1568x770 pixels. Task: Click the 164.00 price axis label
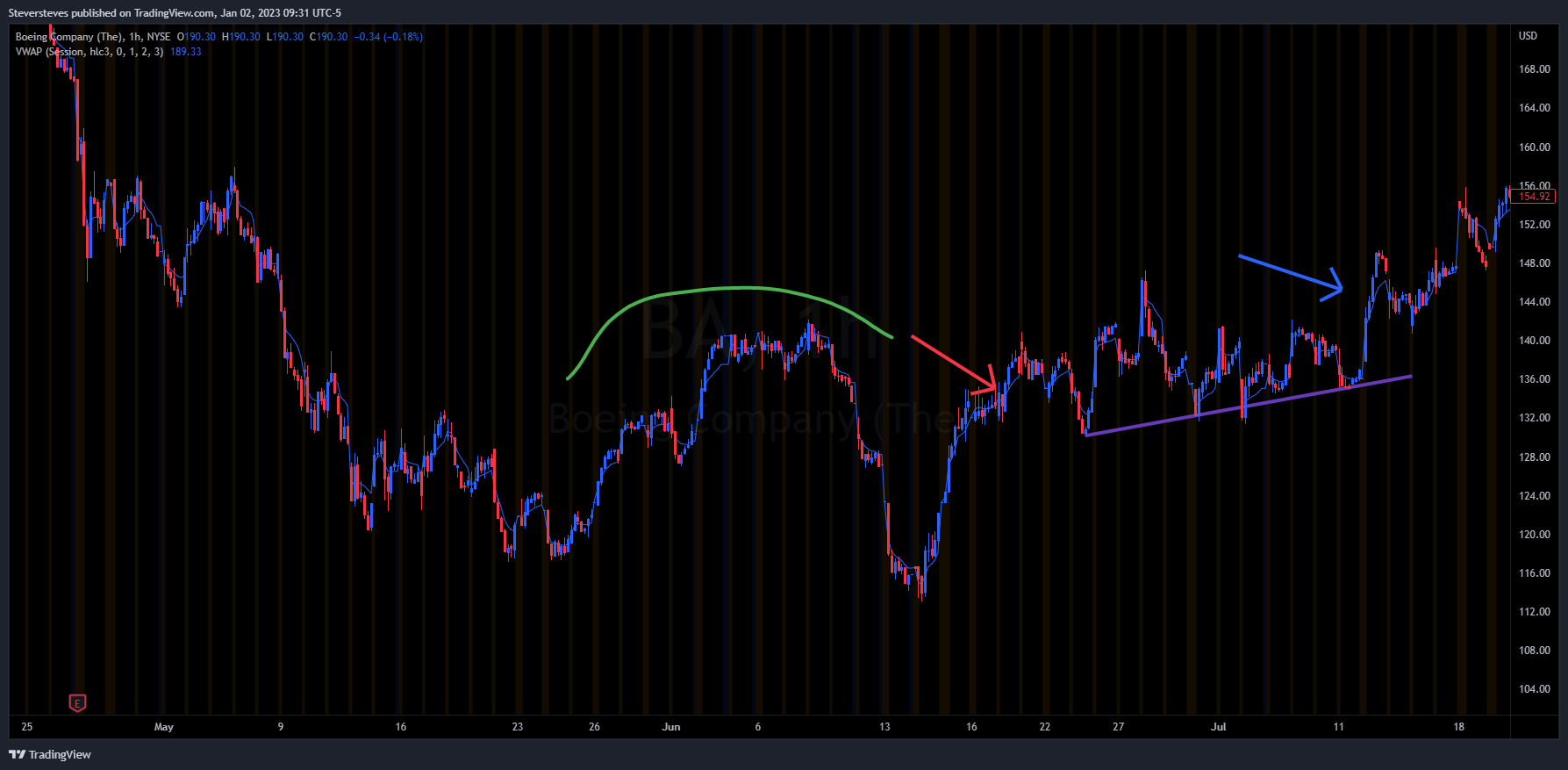coord(1534,108)
